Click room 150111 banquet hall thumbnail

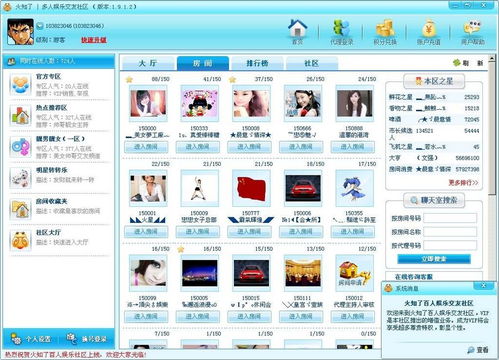point(303,273)
